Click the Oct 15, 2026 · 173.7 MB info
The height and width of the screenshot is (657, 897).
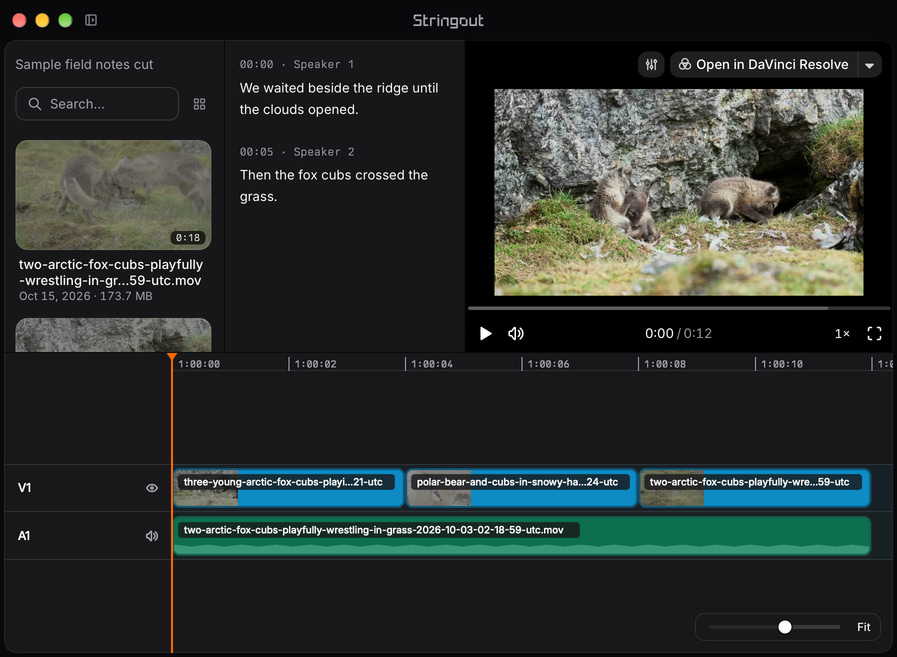[x=86, y=296]
